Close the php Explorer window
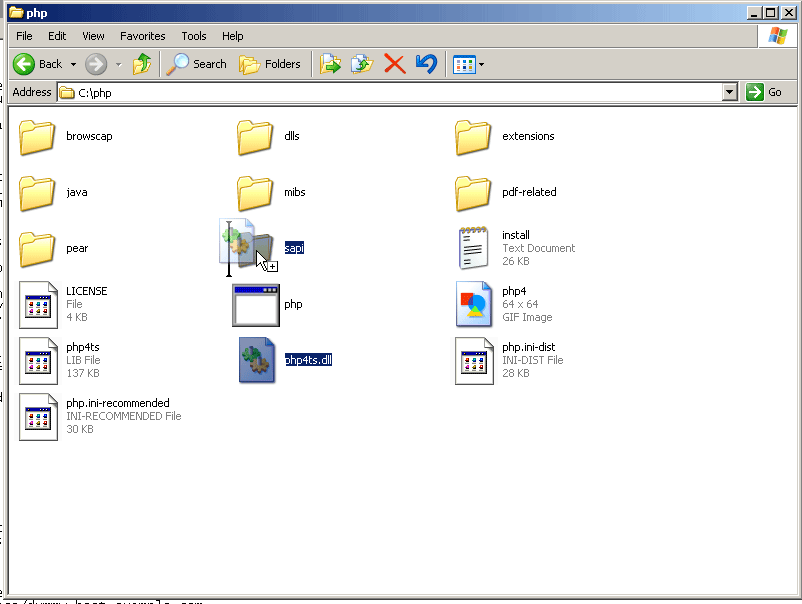The width and height of the screenshot is (802, 604). [x=788, y=13]
